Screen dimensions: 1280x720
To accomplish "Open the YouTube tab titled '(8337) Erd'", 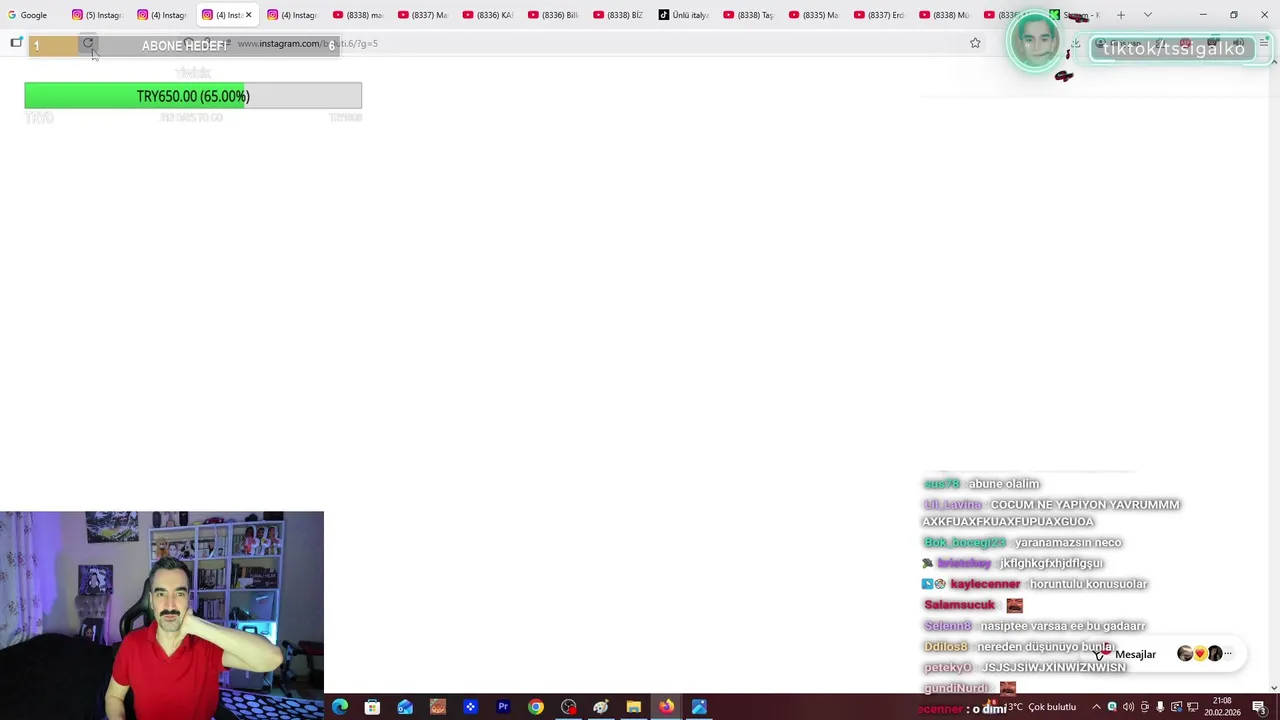I will pyautogui.click(x=878, y=15).
